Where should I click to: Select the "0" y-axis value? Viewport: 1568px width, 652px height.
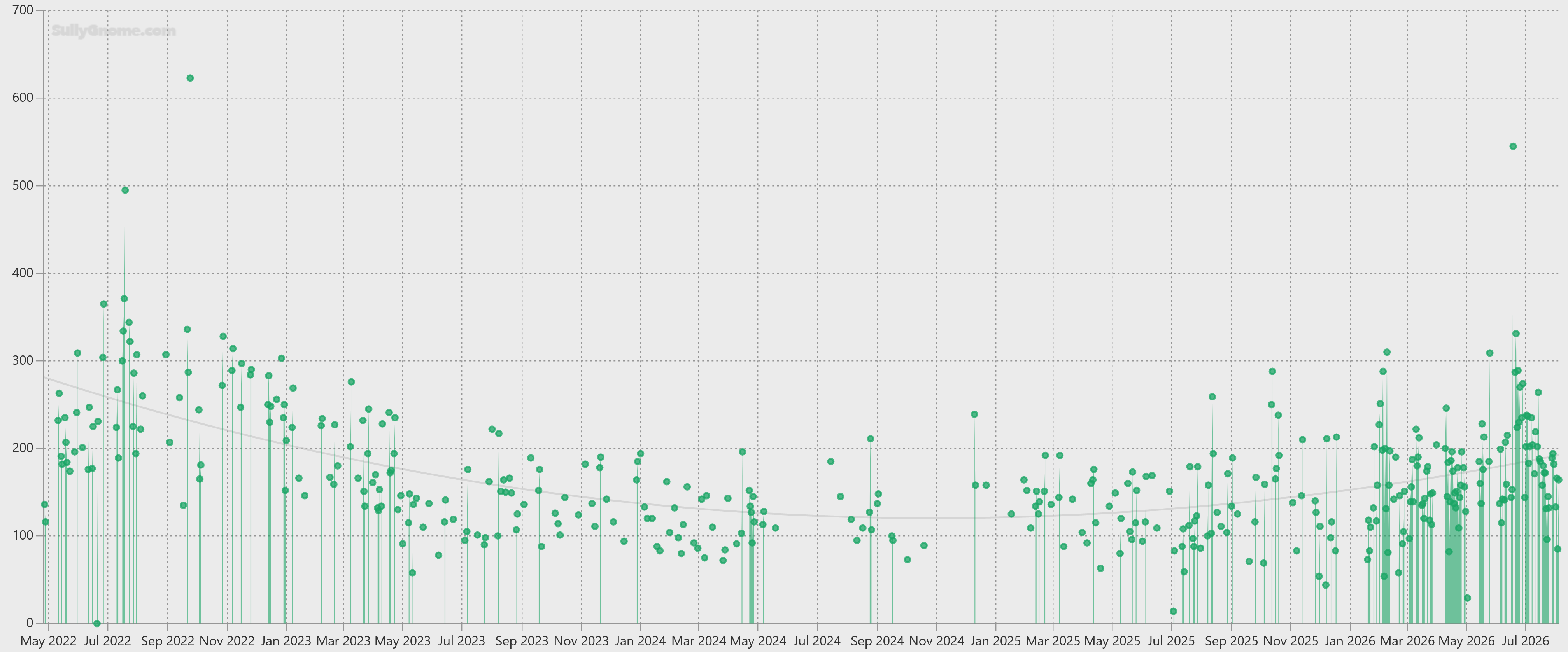30,623
